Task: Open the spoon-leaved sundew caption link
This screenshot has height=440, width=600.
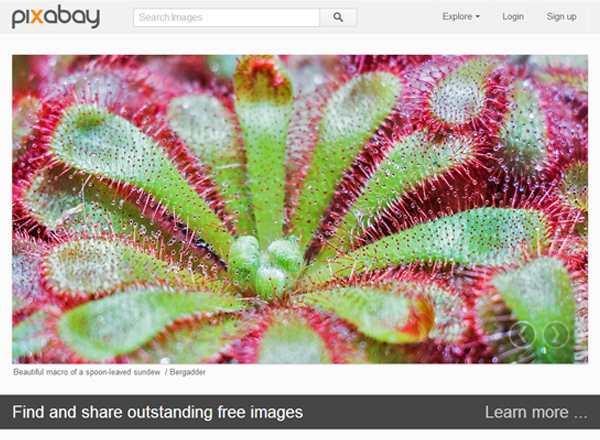Action: pos(87,372)
